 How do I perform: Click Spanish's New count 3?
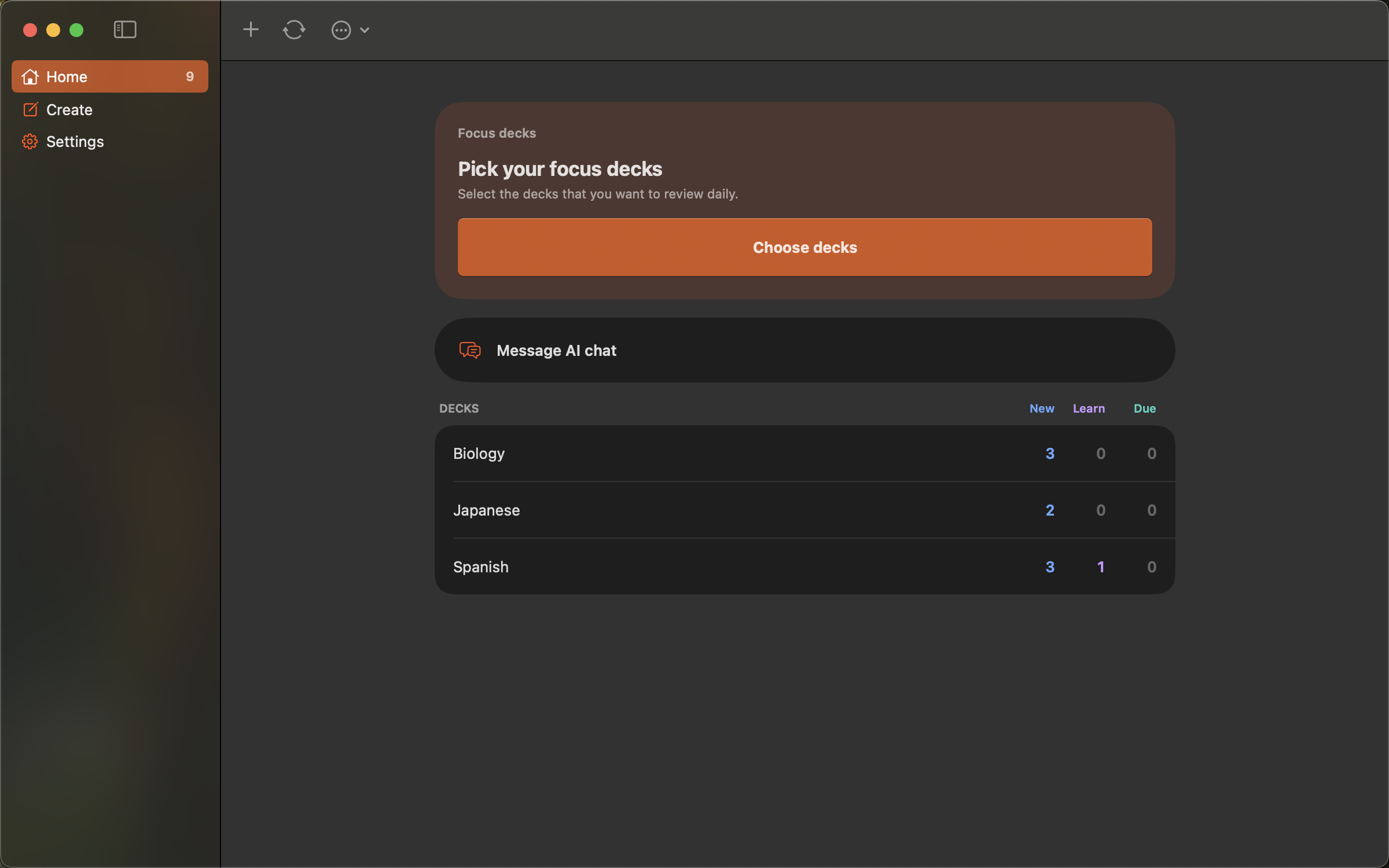pyautogui.click(x=1050, y=567)
